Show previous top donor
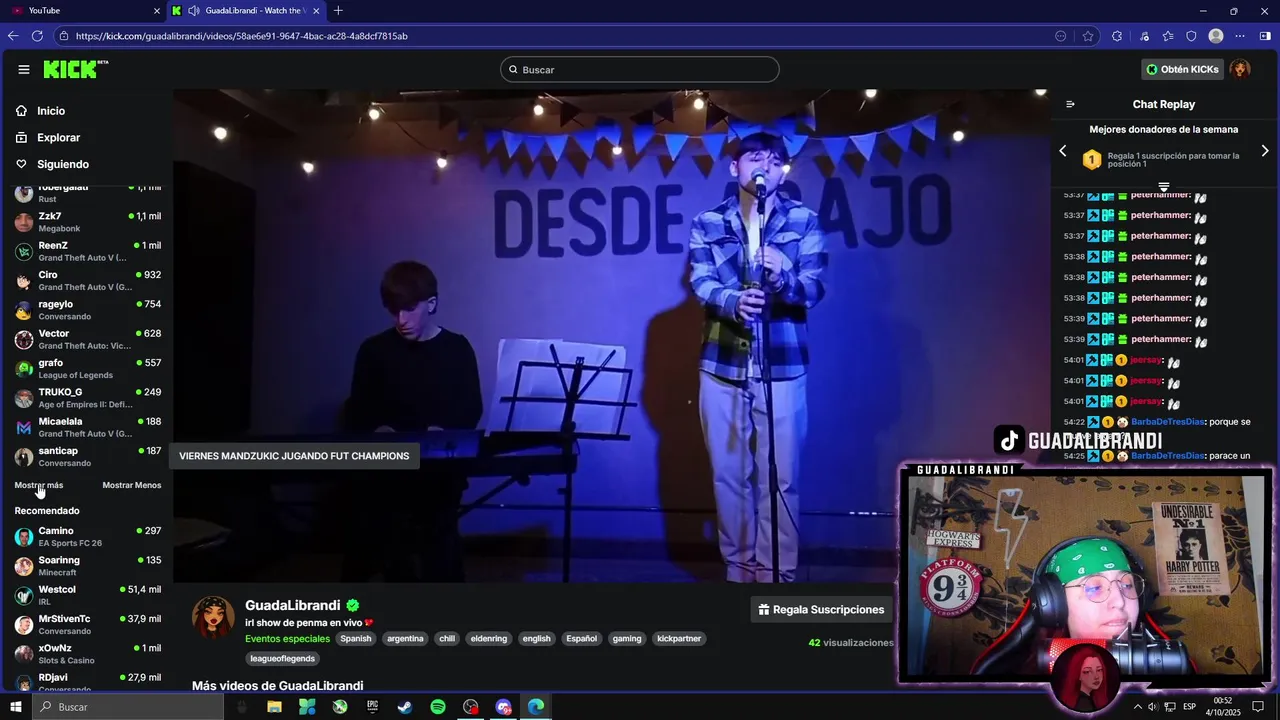This screenshot has width=1280, height=720. click(1063, 151)
